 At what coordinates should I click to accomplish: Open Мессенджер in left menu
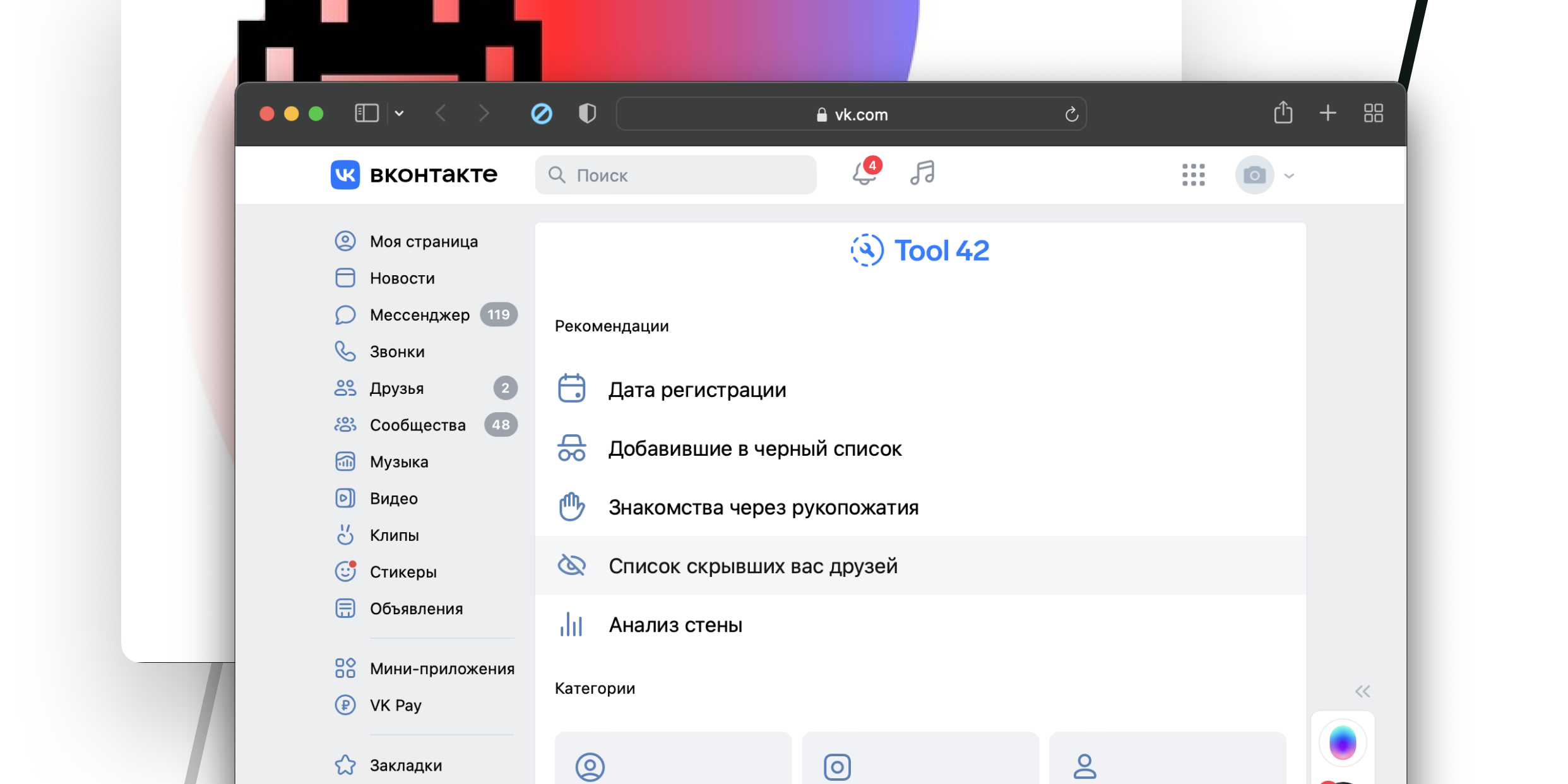click(419, 314)
